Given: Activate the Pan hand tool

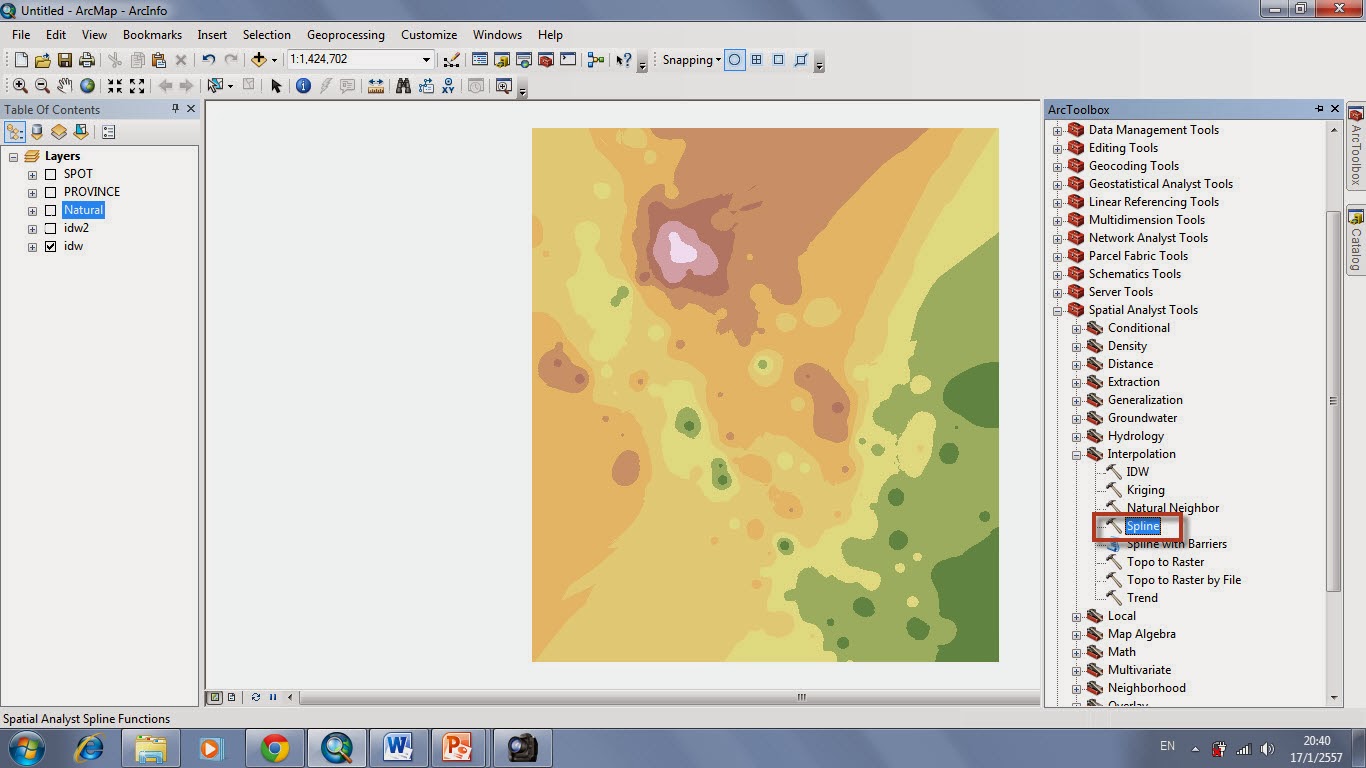Looking at the screenshot, I should coord(64,86).
